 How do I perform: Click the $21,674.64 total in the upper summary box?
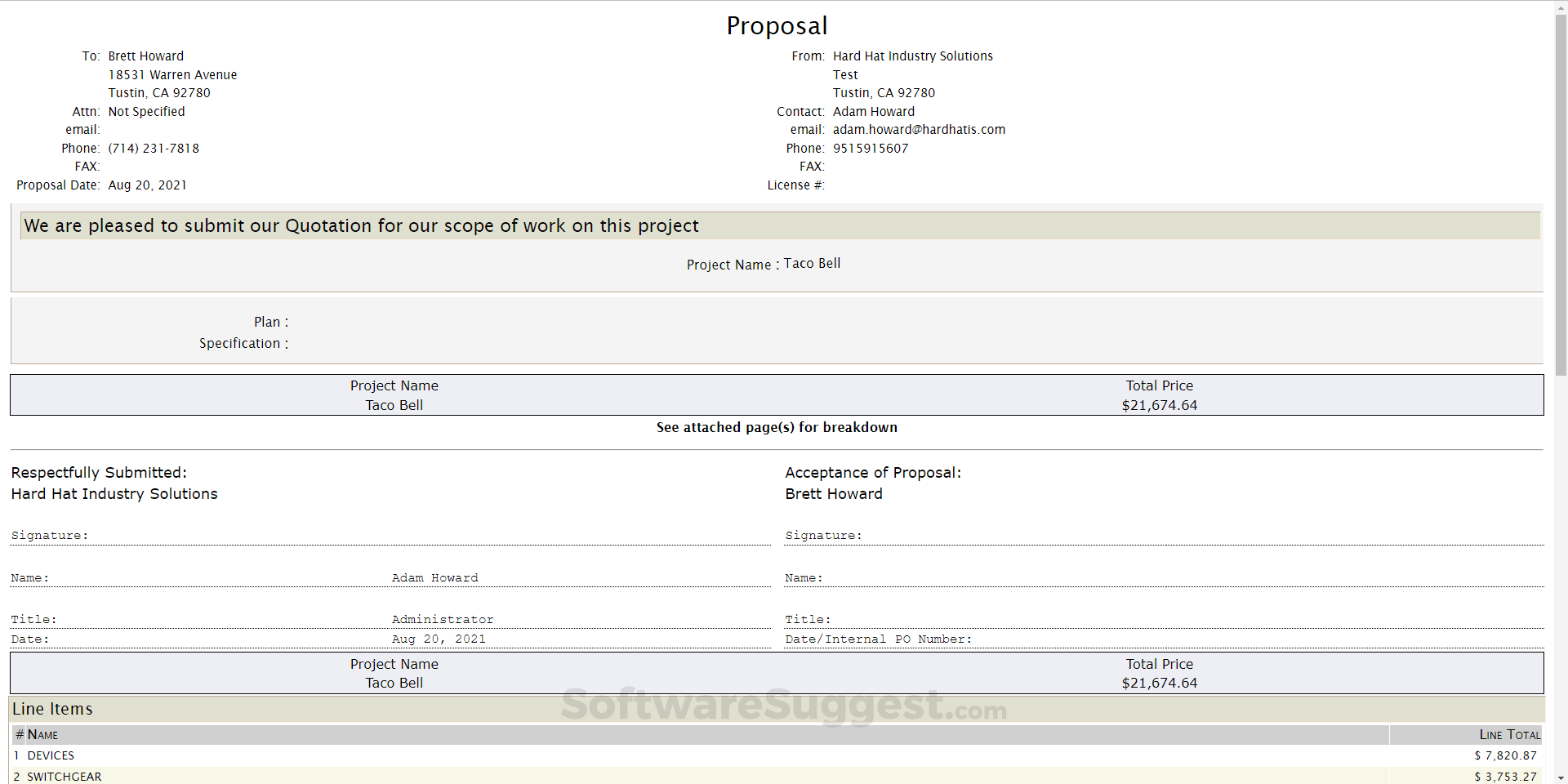(1159, 406)
